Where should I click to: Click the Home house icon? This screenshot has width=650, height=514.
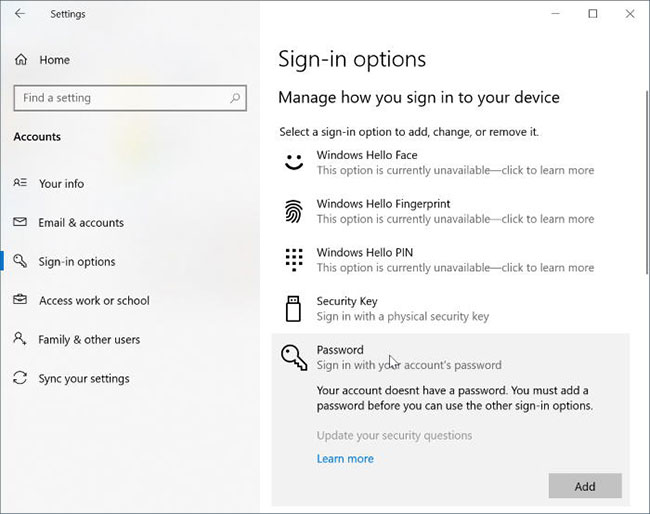[x=21, y=60]
